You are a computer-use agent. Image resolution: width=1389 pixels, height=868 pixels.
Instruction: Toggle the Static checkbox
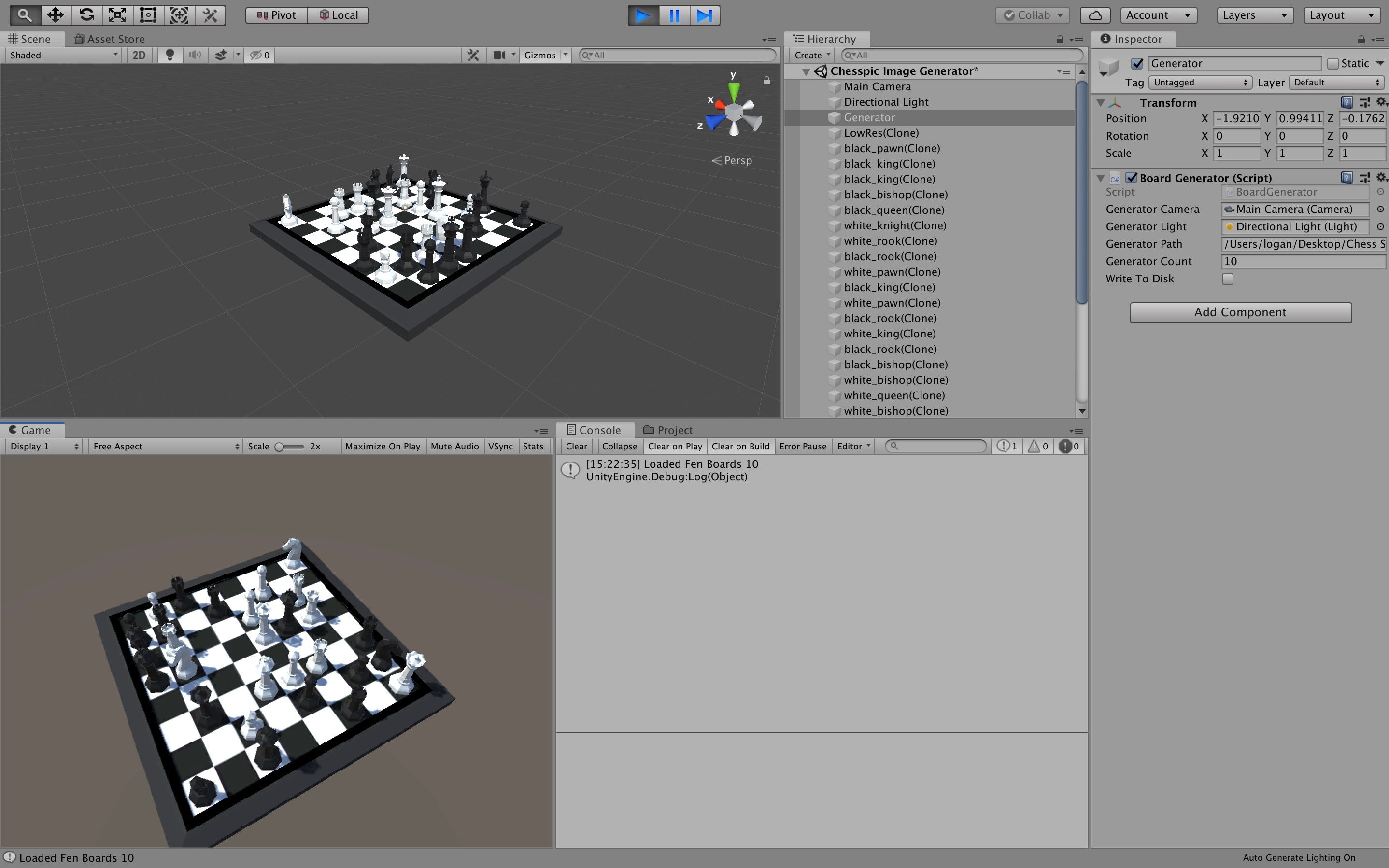(1332, 64)
